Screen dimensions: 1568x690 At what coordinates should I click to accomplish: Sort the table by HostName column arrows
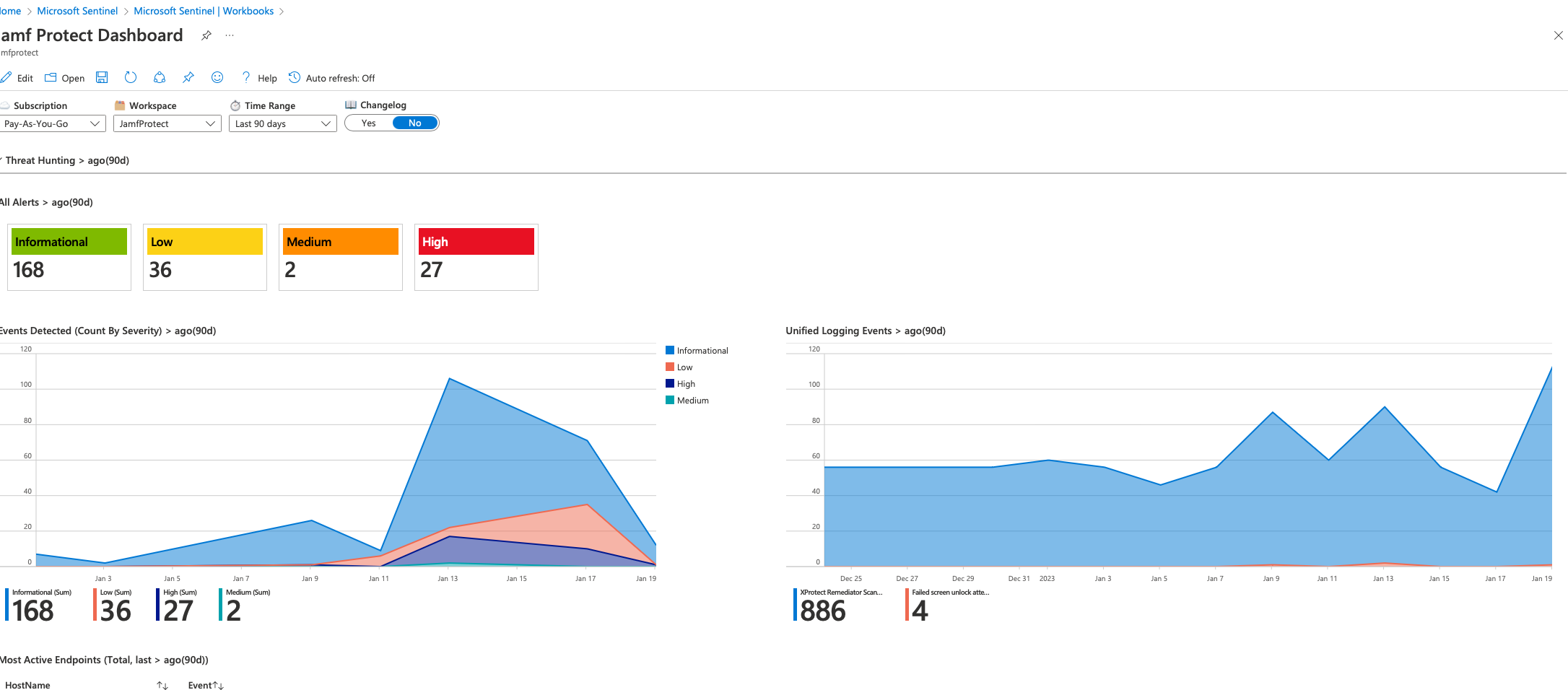(x=162, y=686)
